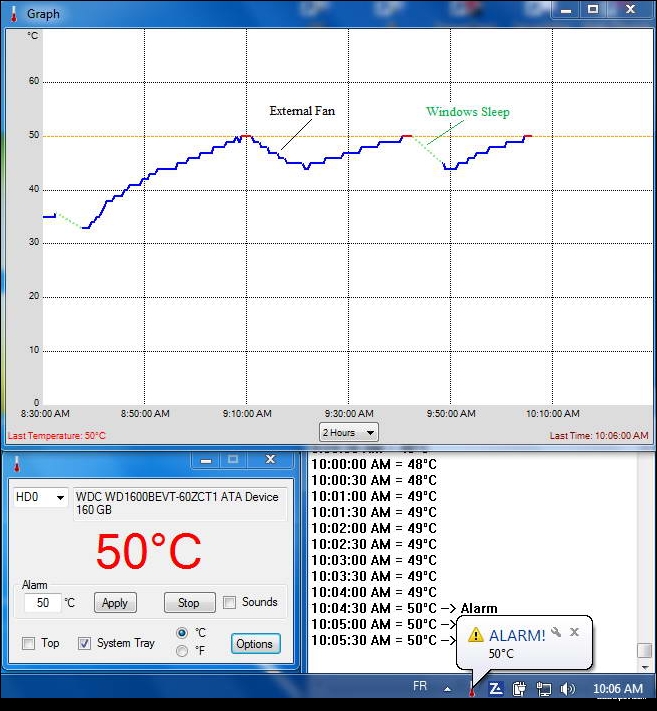Click the Last Time: 10:06:00 AM text

tap(599, 436)
